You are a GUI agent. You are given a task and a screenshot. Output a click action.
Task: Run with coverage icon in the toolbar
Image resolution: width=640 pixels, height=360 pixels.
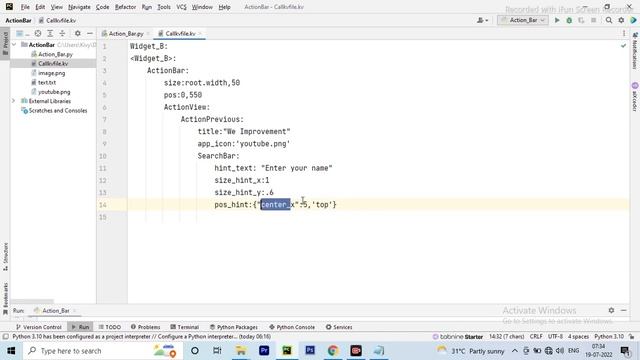(x=581, y=20)
